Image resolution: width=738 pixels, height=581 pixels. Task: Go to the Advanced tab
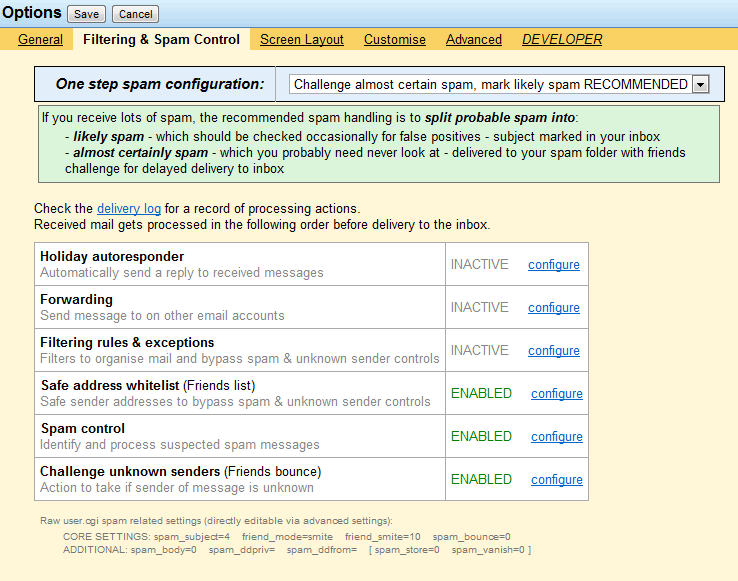[474, 40]
